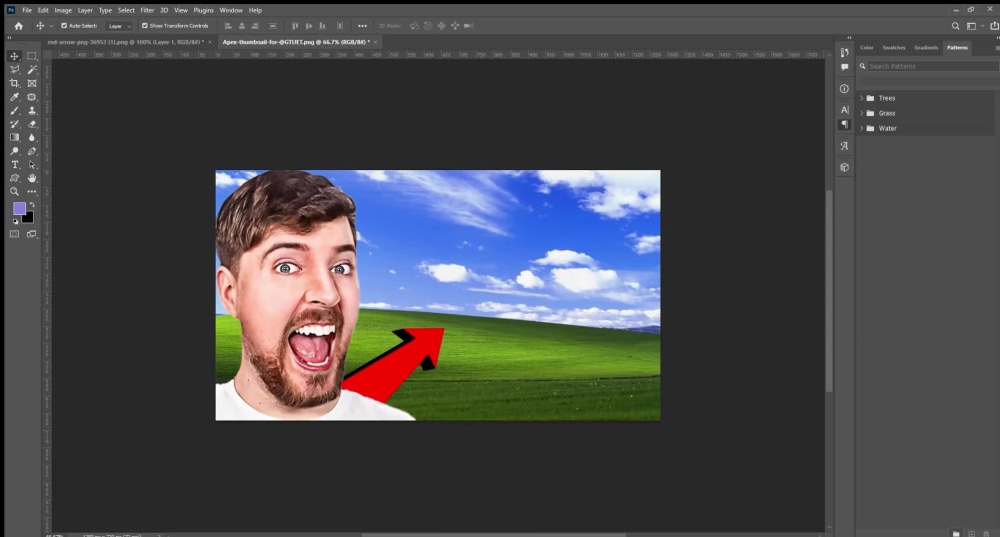Select the Crop tool
Screen dimensions: 1000x537
click(x=15, y=84)
